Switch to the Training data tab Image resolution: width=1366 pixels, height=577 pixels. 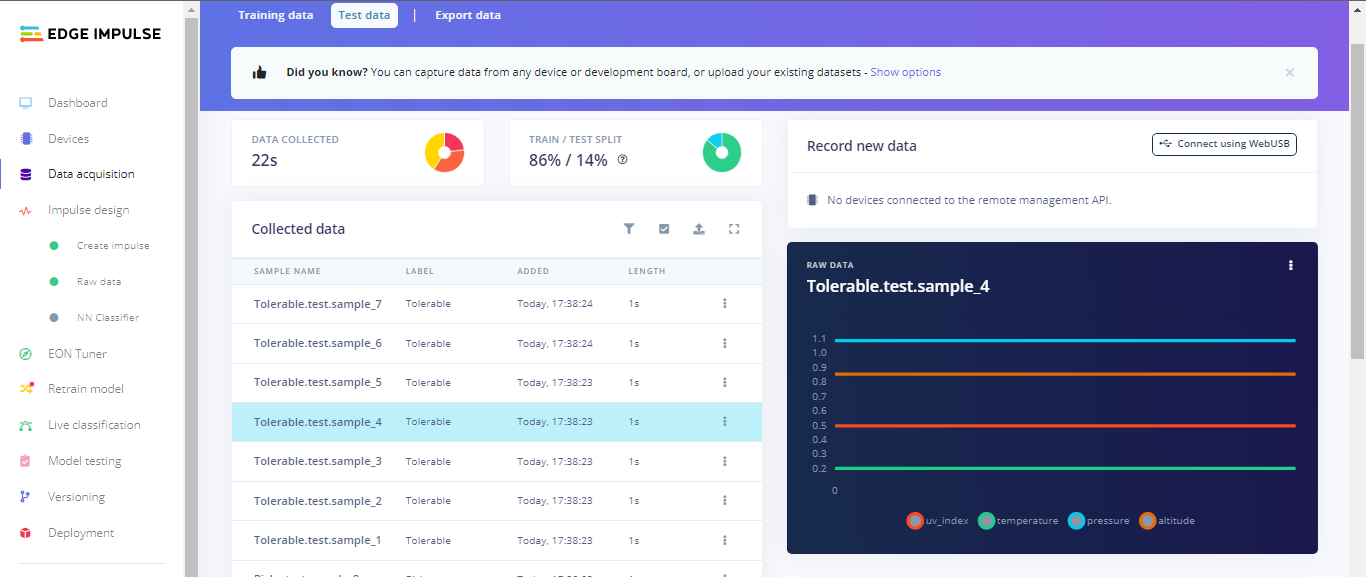coord(276,15)
